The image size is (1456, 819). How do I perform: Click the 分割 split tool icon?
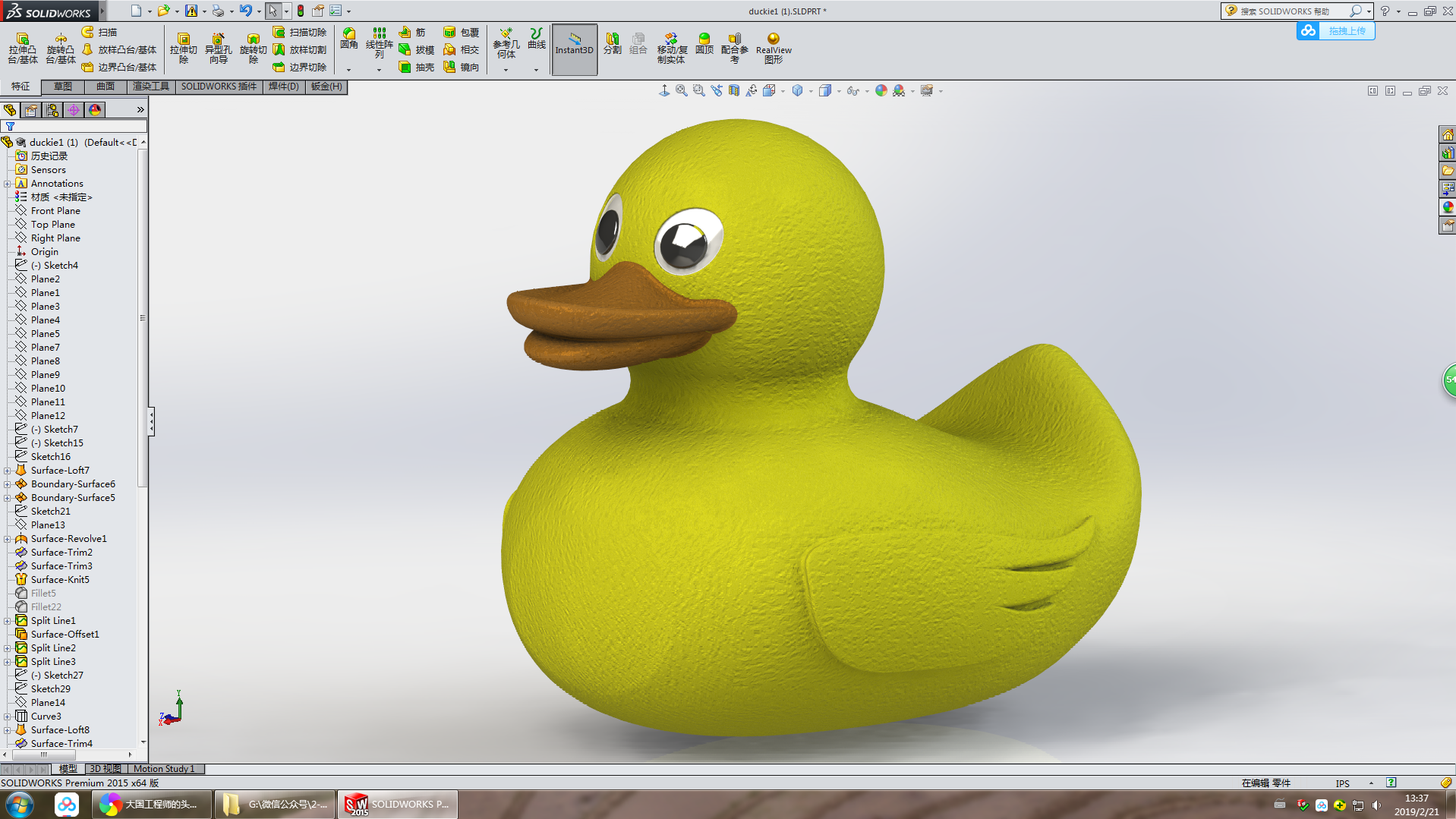(x=612, y=43)
